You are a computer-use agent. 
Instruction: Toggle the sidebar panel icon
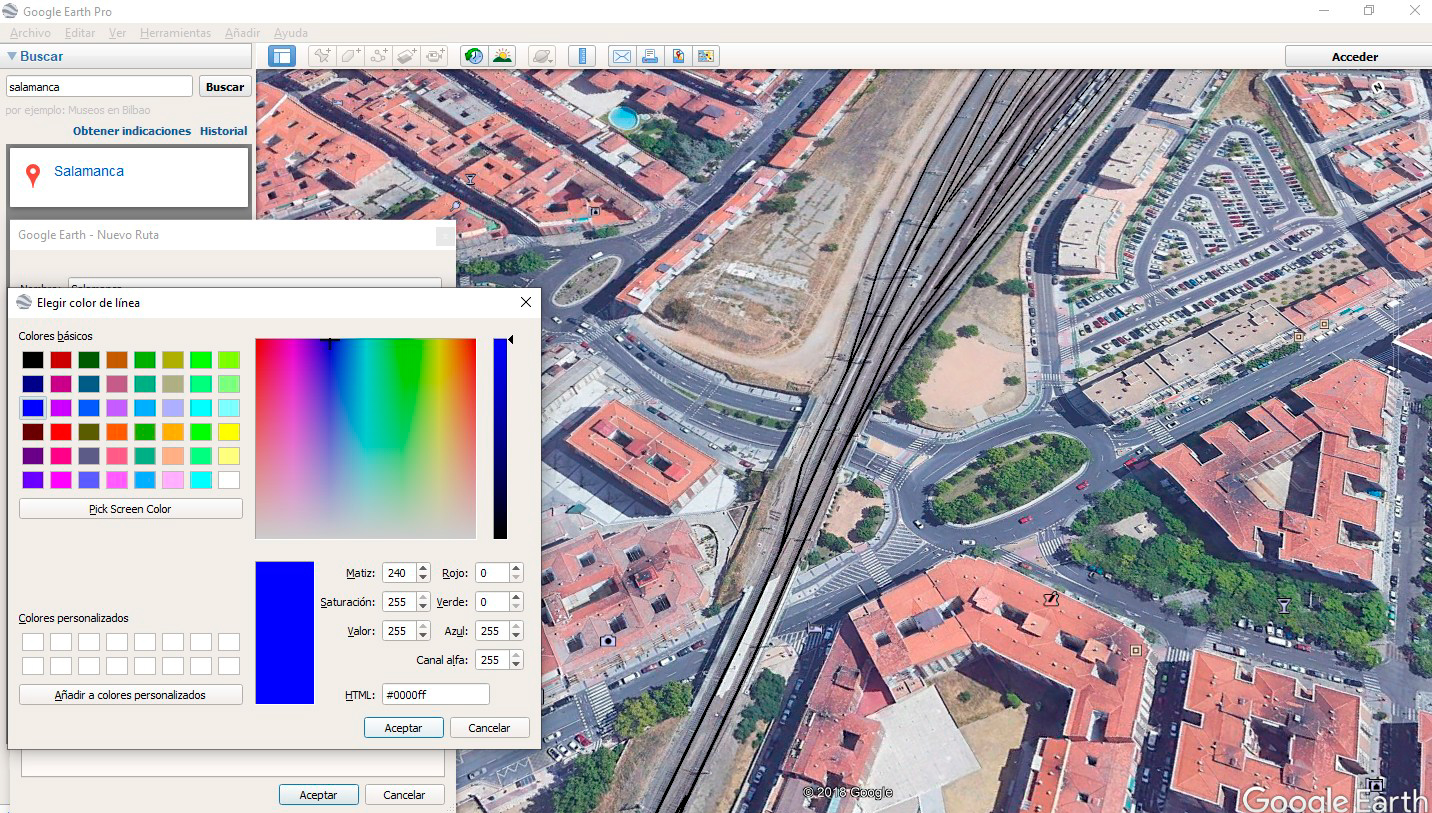click(x=282, y=57)
